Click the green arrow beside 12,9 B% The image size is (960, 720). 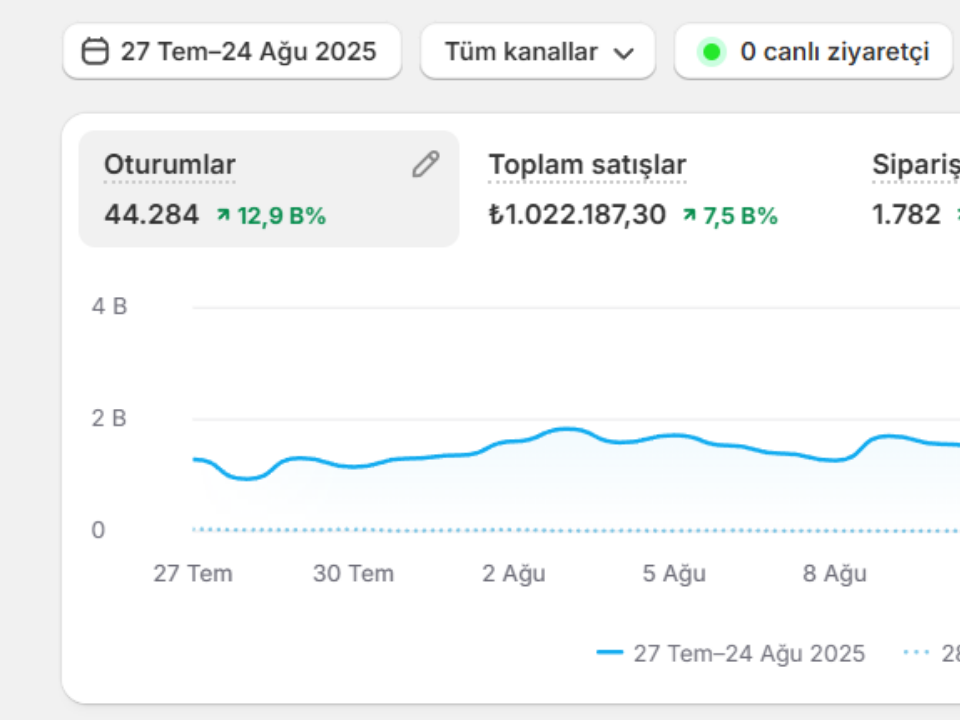click(x=223, y=215)
